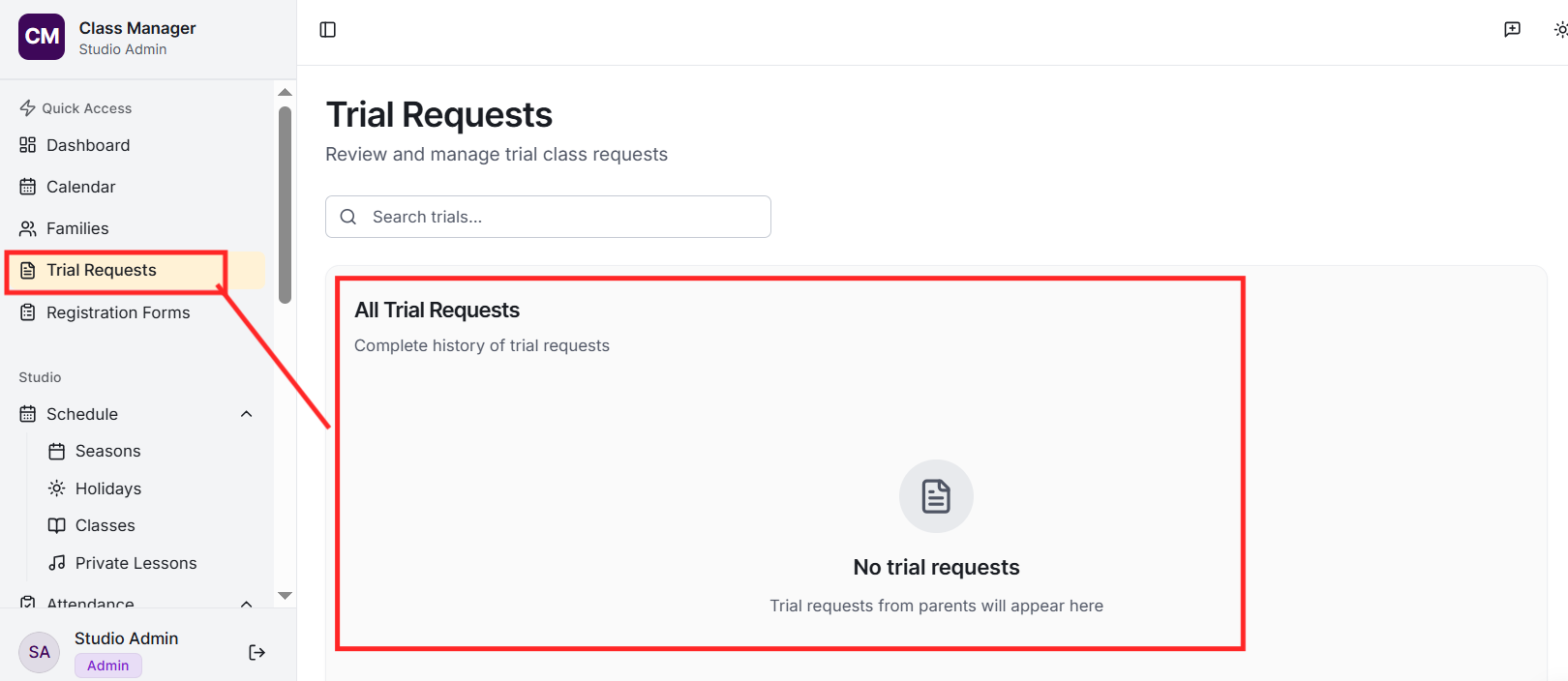Screen dimensions: 1568x681
Task: Click the Search trials input field
Action: coord(561,217)
